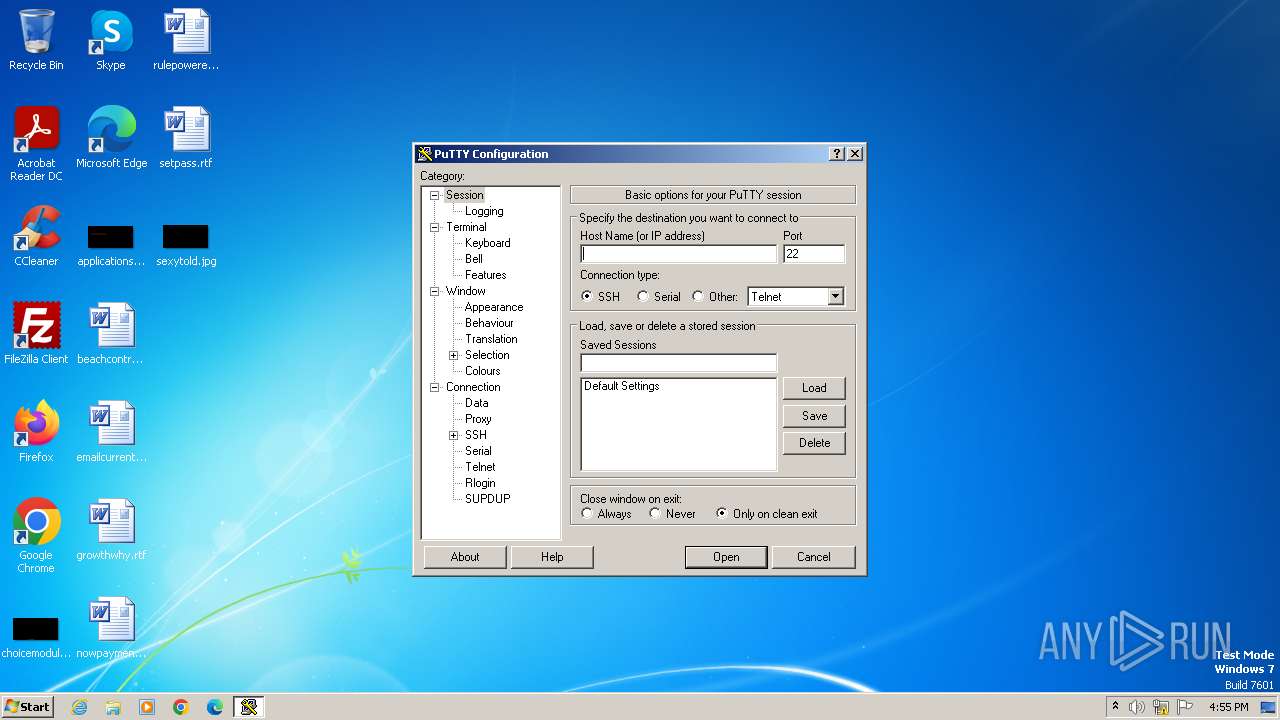Launch Microsoft Edge desktop shortcut

(x=111, y=138)
